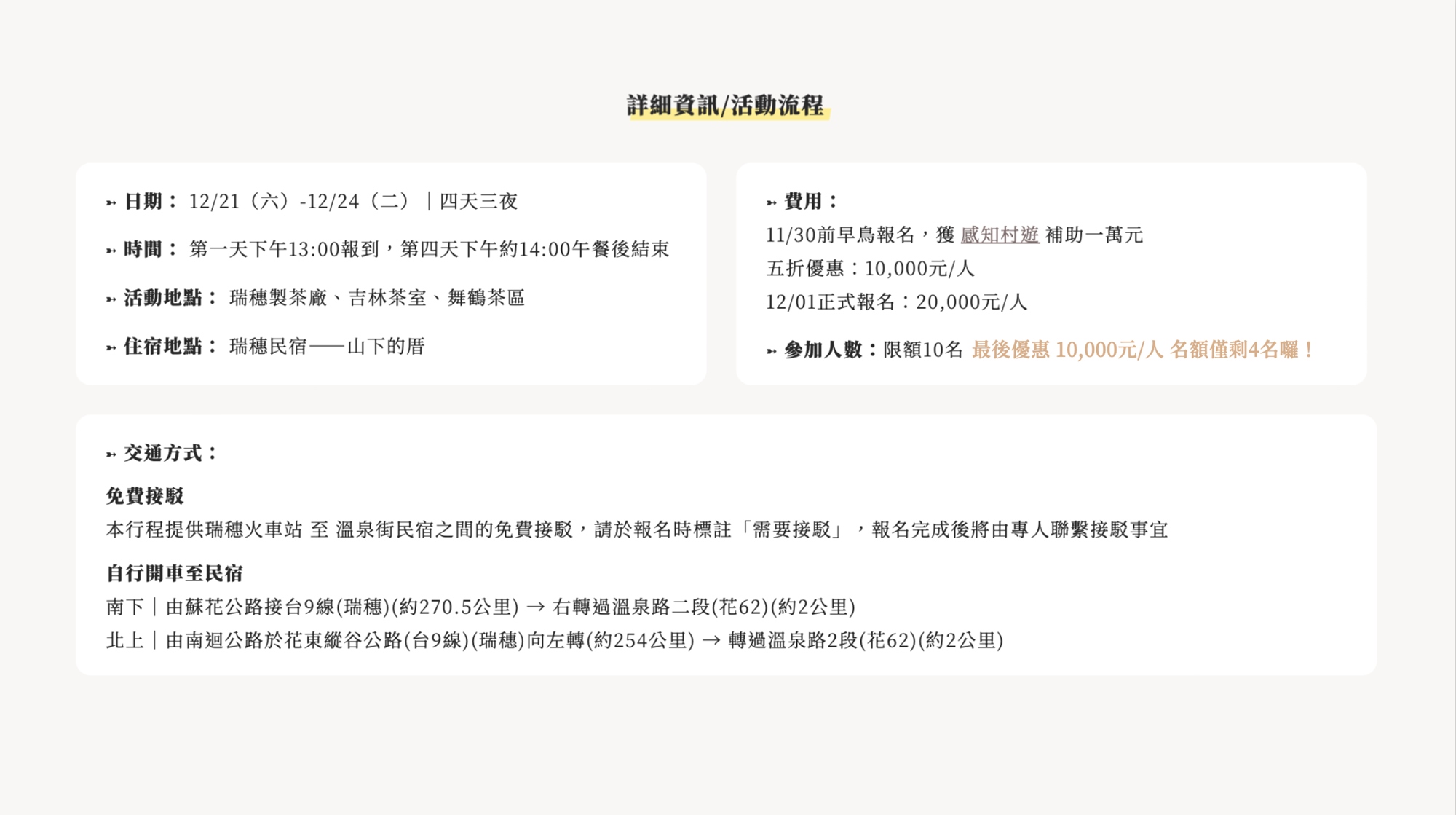Click the bullet icon before 交通方式
Screen dimensions: 1456x815
[111, 455]
